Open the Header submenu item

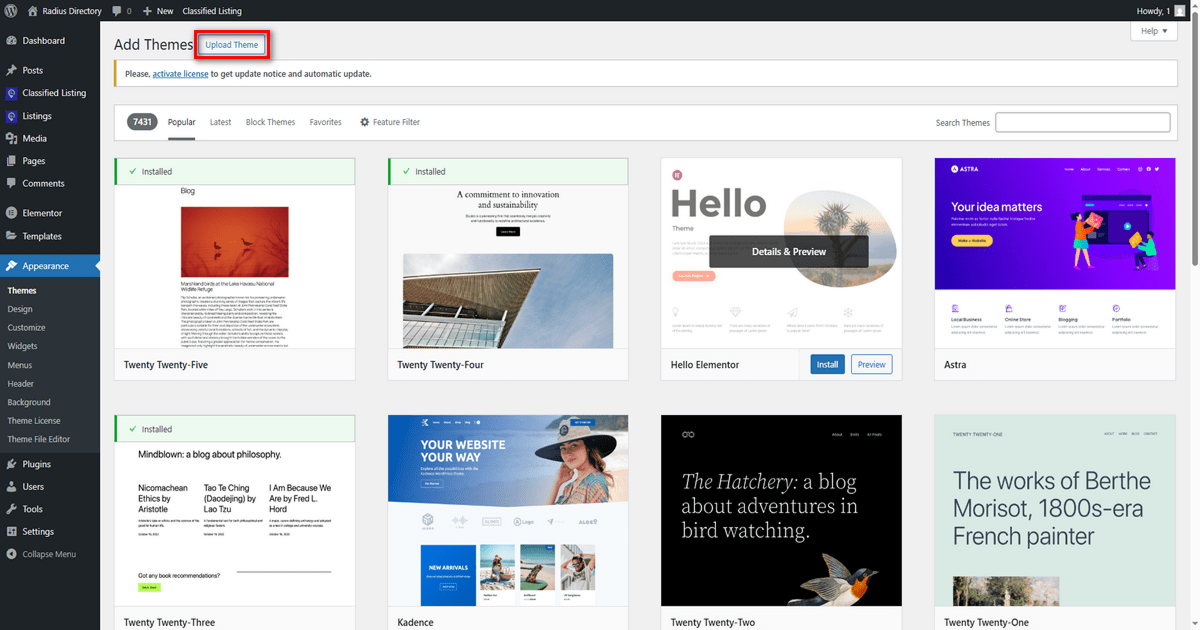21,384
